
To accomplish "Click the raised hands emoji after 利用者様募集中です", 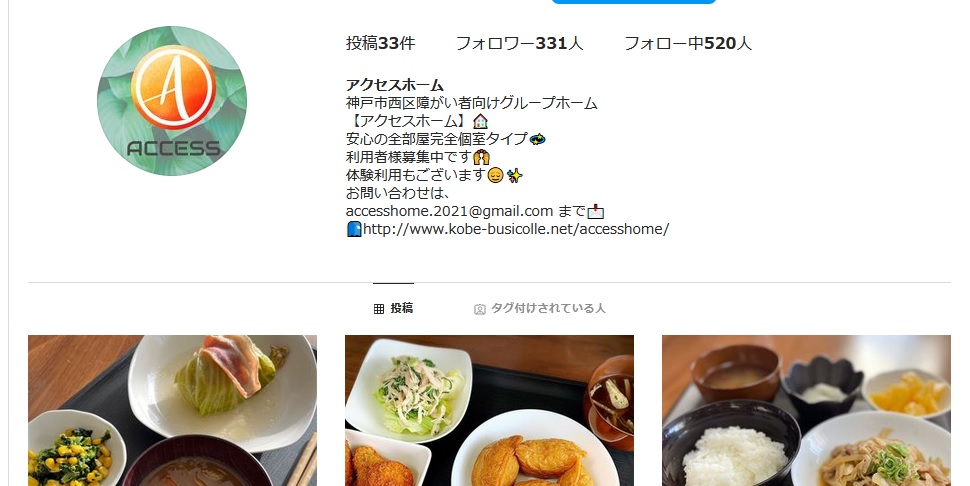I will pyautogui.click(x=481, y=157).
